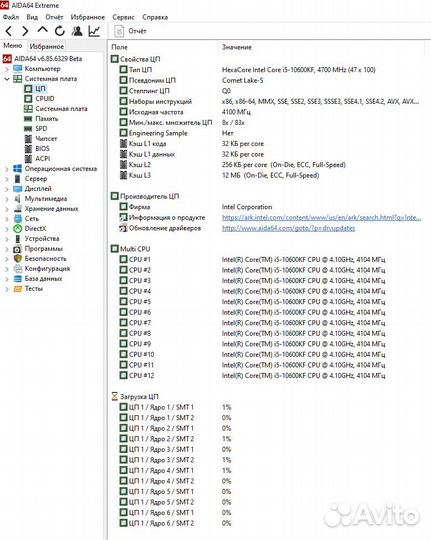431x540 pixels.
Task: Open the Системная плата sub-item icon
Action: 28,109
